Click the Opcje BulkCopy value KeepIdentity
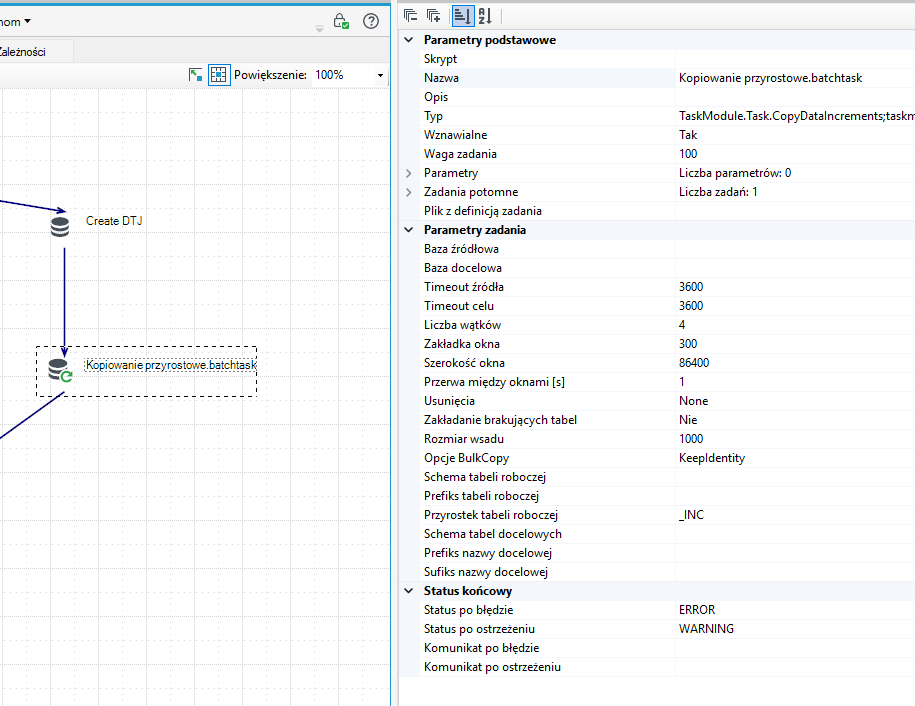This screenshot has width=915, height=706. 712,458
